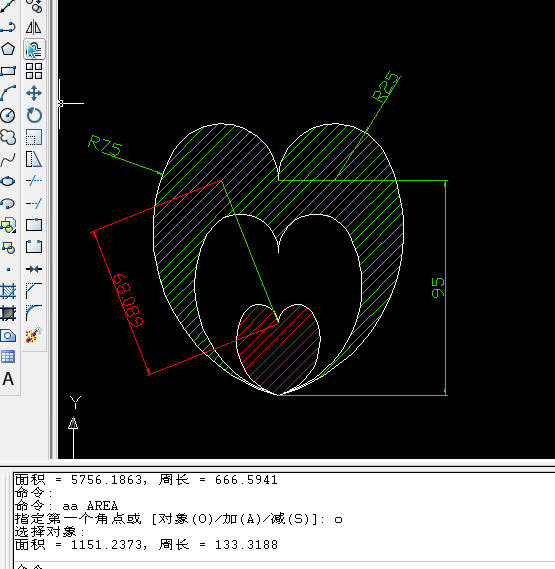Select the highlighted Offset tool
The image size is (555, 569).
tap(34, 49)
